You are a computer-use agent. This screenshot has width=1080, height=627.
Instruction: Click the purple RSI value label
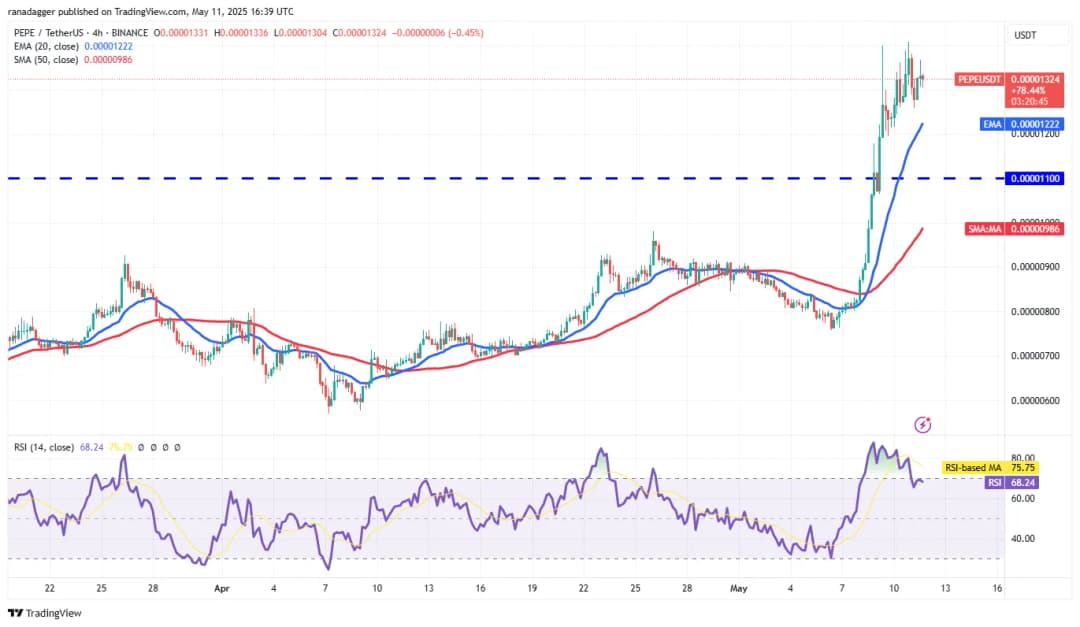click(995, 482)
